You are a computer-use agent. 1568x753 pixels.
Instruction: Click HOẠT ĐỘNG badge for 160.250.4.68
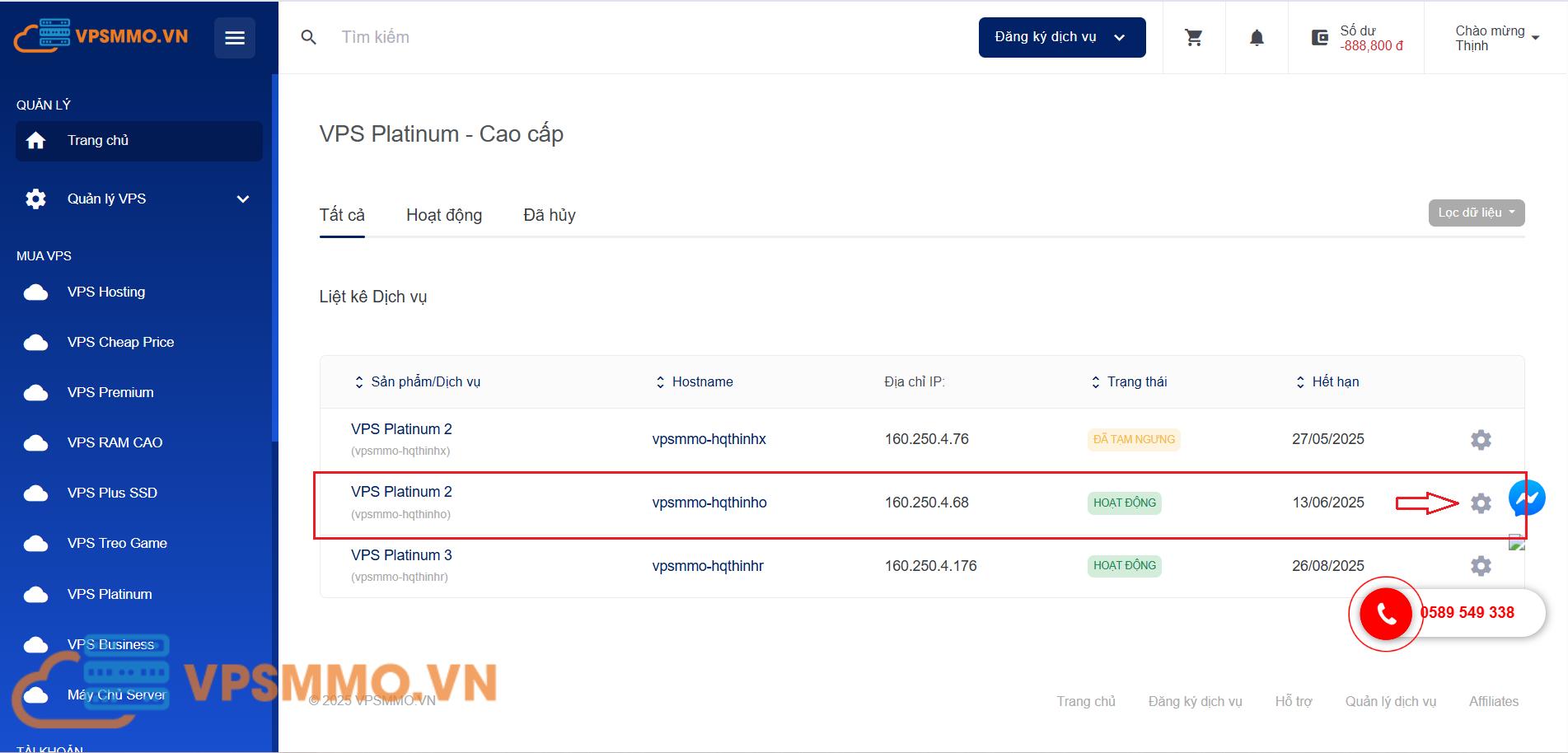(x=1125, y=503)
